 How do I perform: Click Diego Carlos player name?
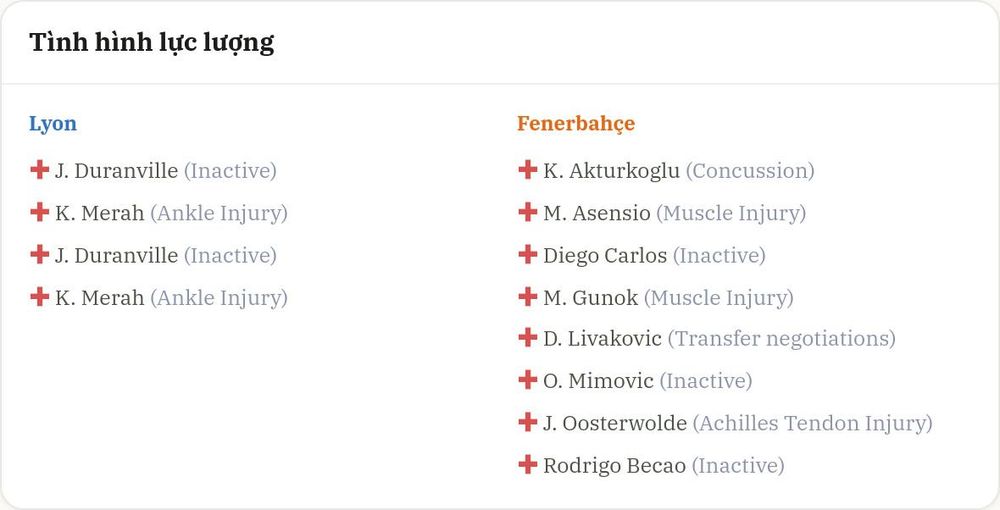point(605,256)
